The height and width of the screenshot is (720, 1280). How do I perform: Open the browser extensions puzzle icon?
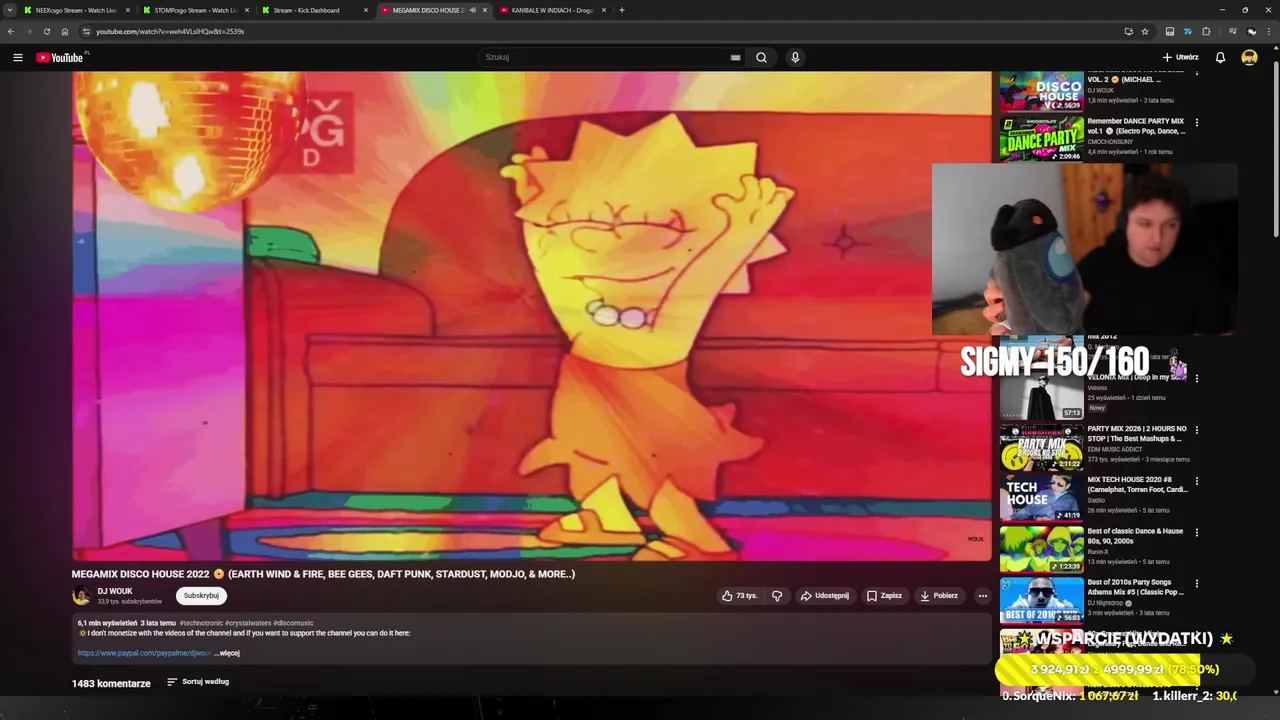point(1206,31)
